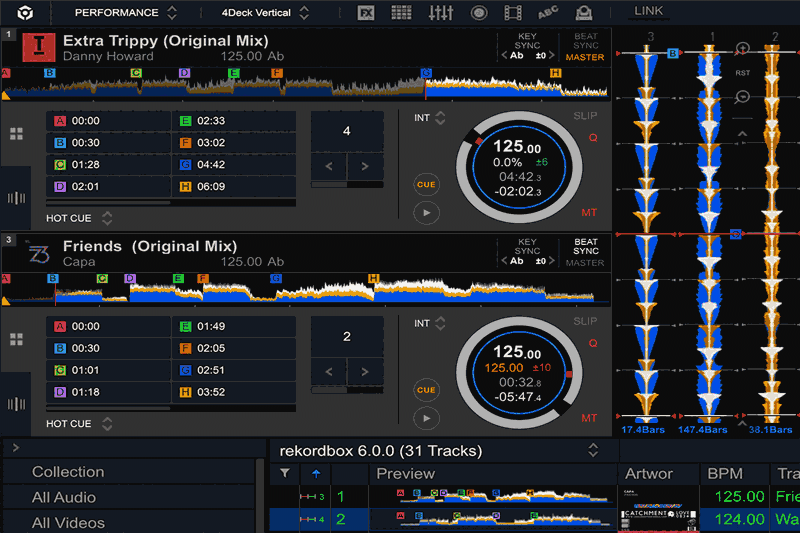Decrease beat jump size on deck 3
Viewport: 800px width, 533px height.
click(329, 372)
